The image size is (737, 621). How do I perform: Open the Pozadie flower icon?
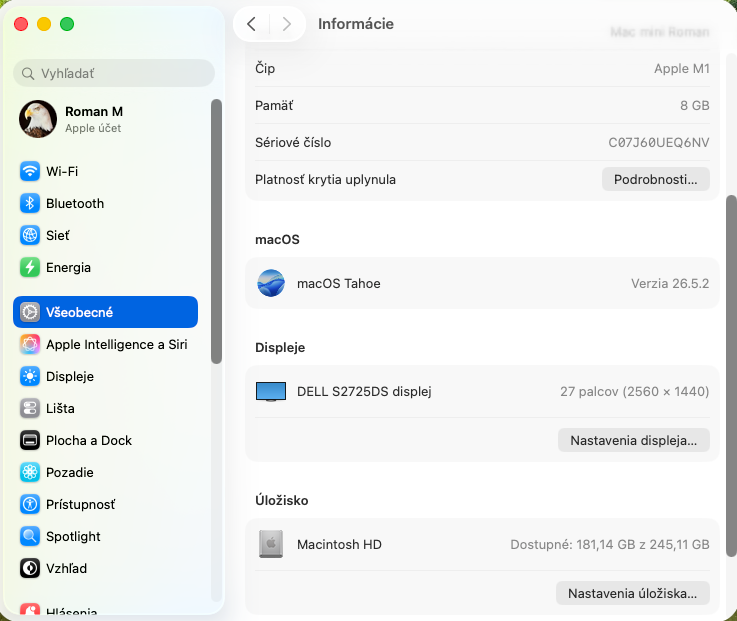pyautogui.click(x=30, y=472)
